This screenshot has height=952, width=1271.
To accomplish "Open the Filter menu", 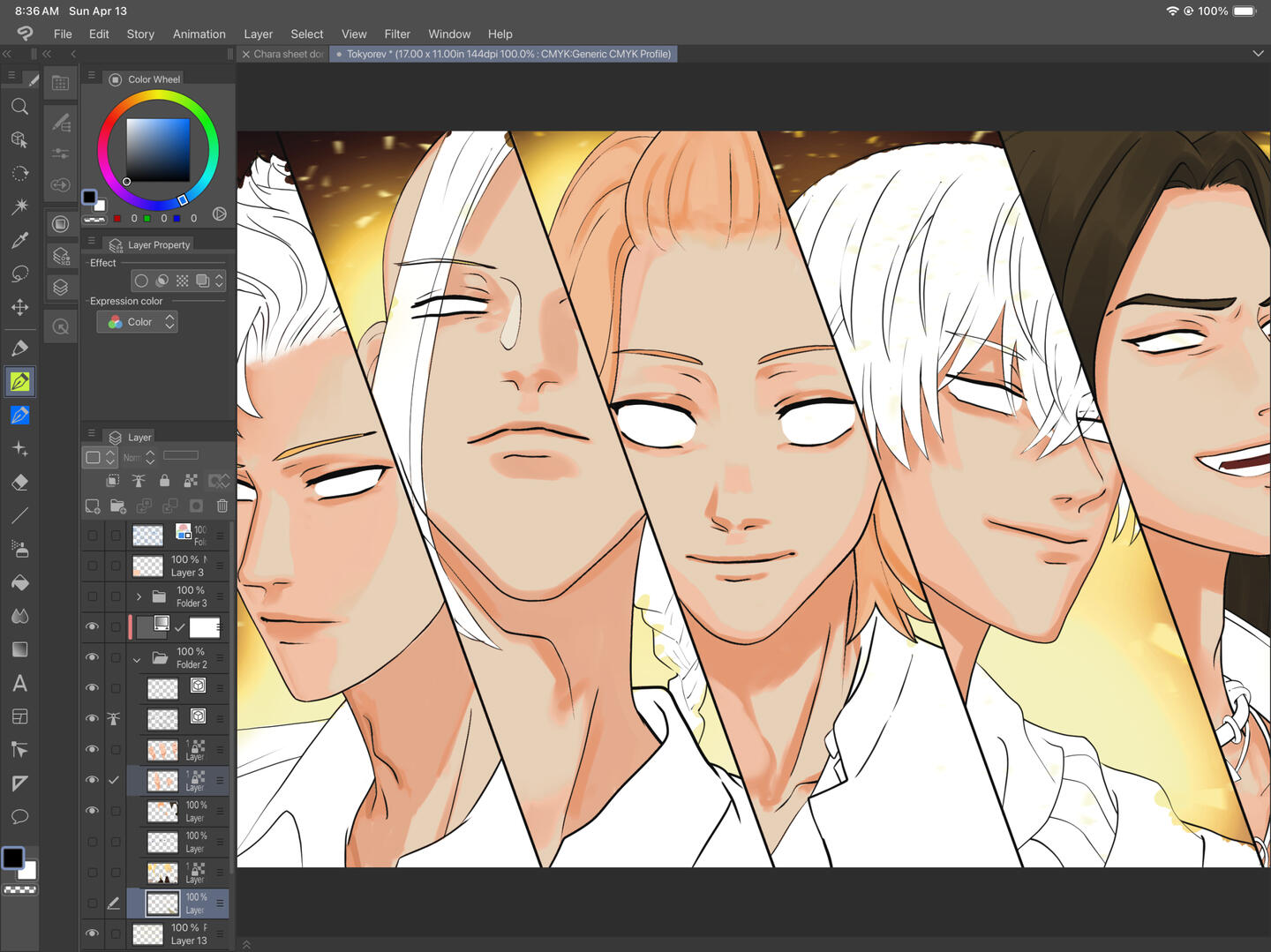I will pos(396,34).
